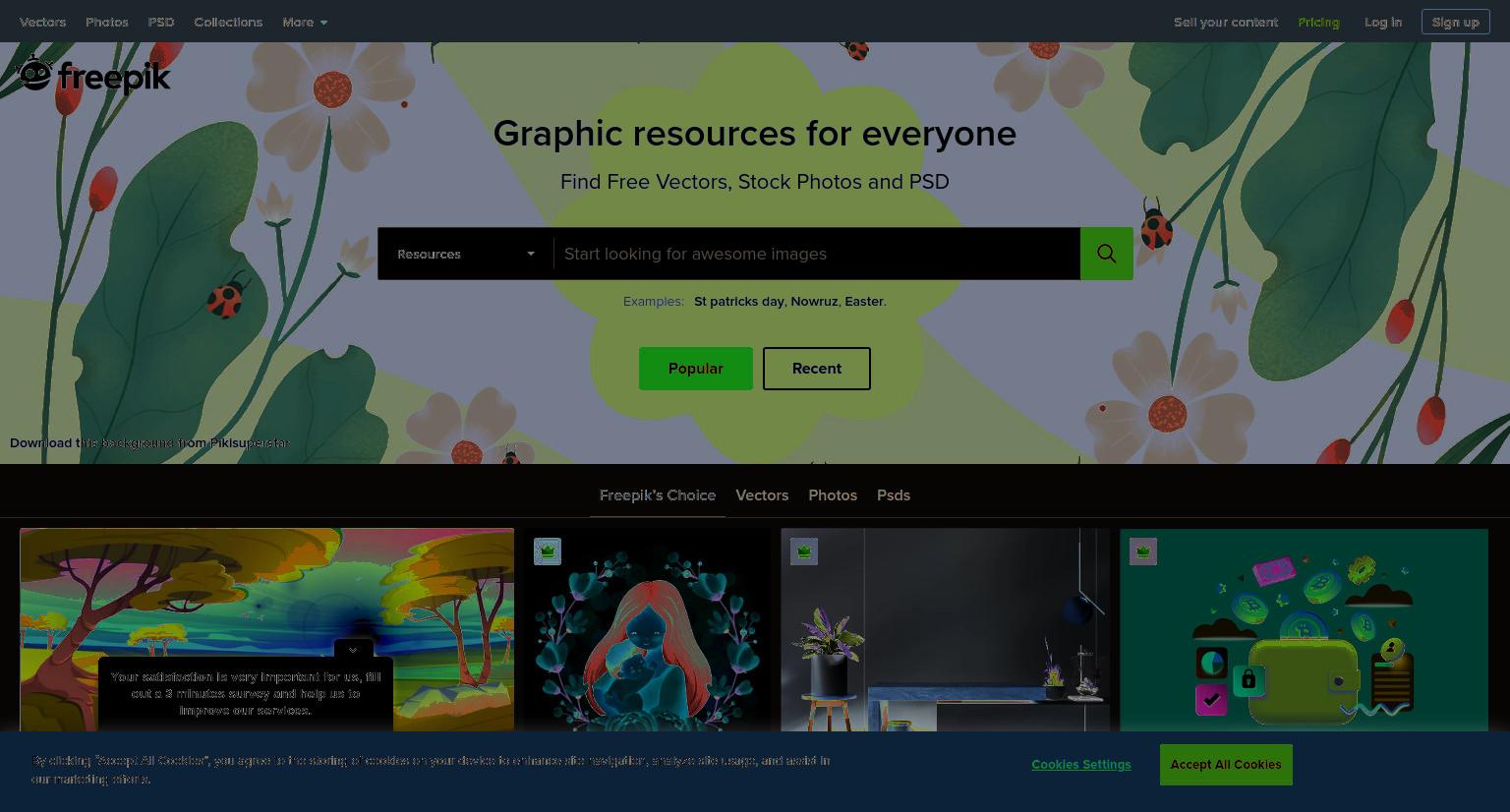Open Cookies Settings
This screenshot has width=1510, height=812.
1081,765
